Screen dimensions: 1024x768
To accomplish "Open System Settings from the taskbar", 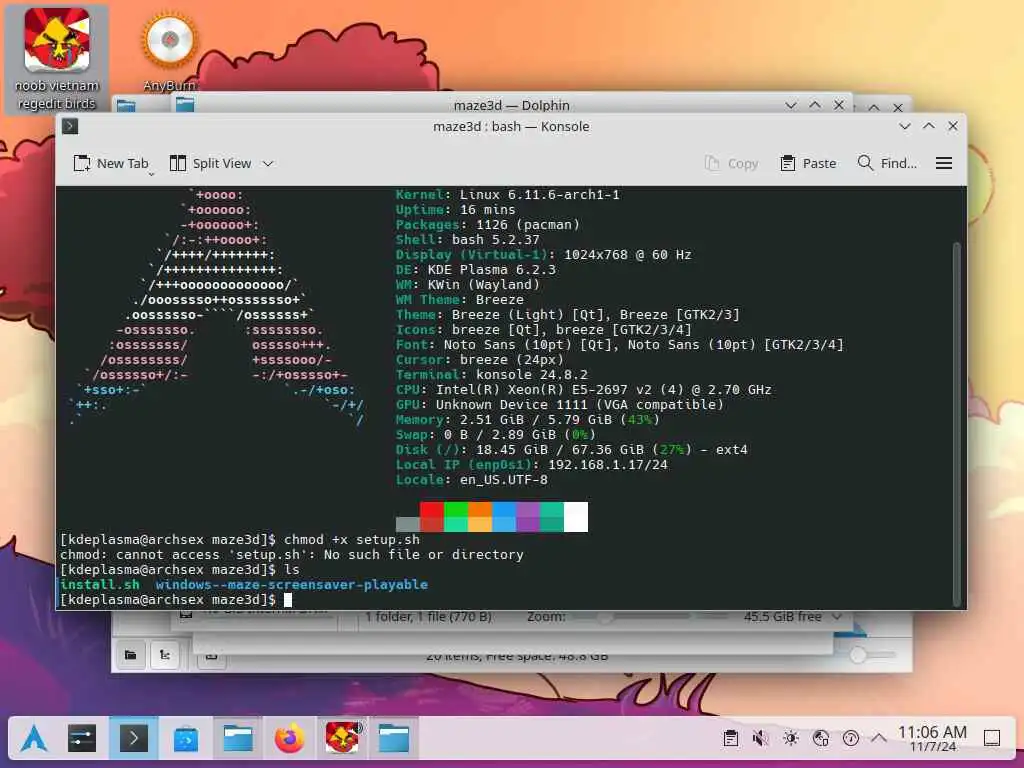I will tap(82, 739).
